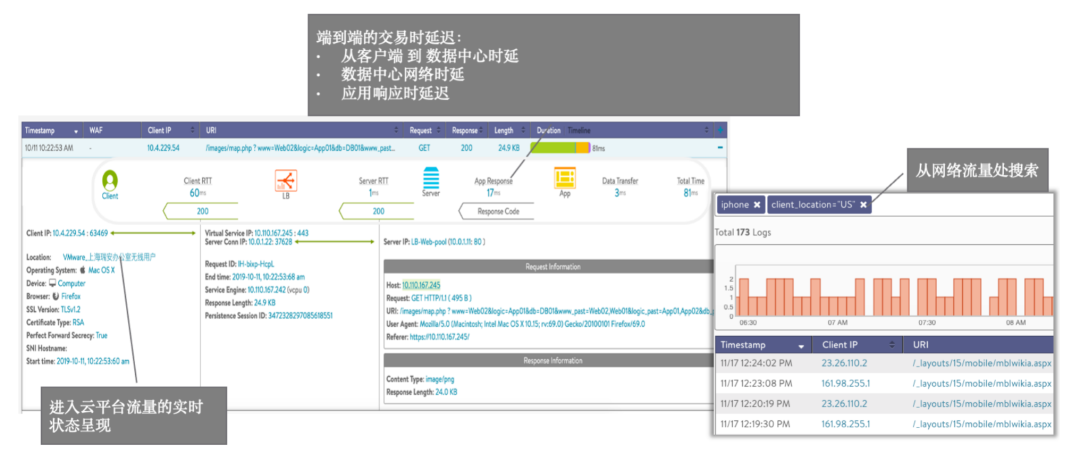Image resolution: width=1080 pixels, height=453 pixels.
Task: Click the 200 response code in log row
Action: (468, 147)
